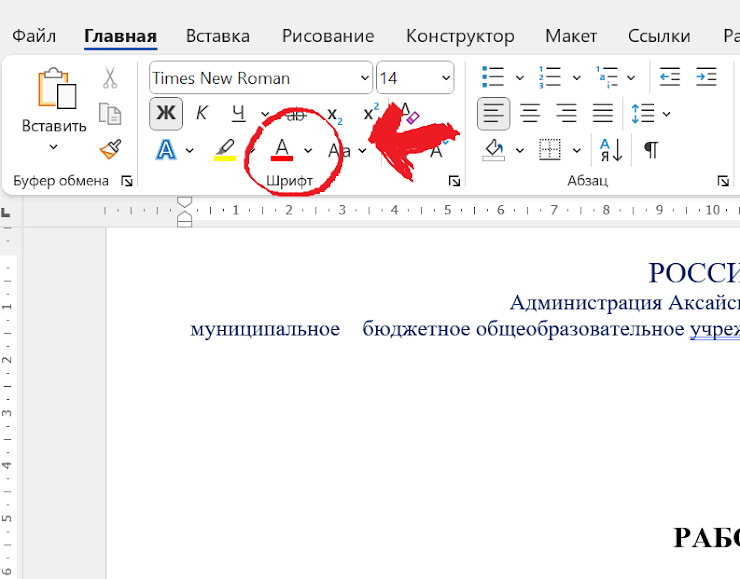Toggle Italic formatting (К)
The width and height of the screenshot is (740, 579).
202,114
